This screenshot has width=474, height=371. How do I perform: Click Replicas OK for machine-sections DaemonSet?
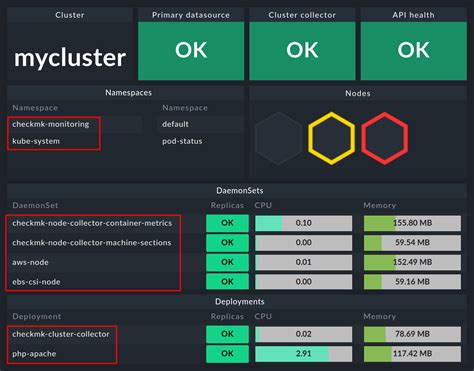click(x=227, y=243)
